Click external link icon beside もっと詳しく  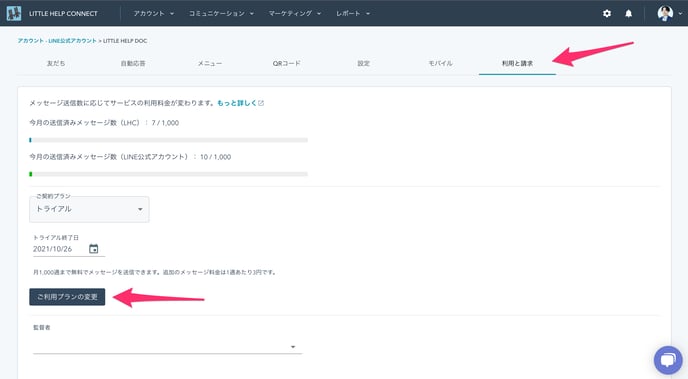[261, 103]
